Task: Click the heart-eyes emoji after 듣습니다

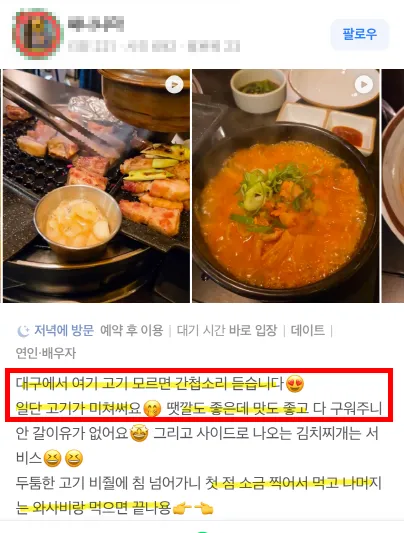Action: coord(295,384)
